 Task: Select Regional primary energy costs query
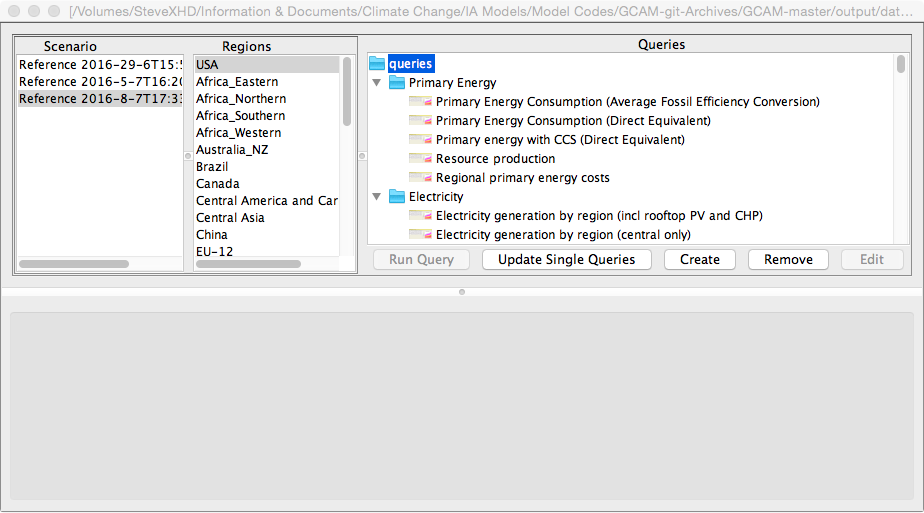pyautogui.click(x=523, y=178)
